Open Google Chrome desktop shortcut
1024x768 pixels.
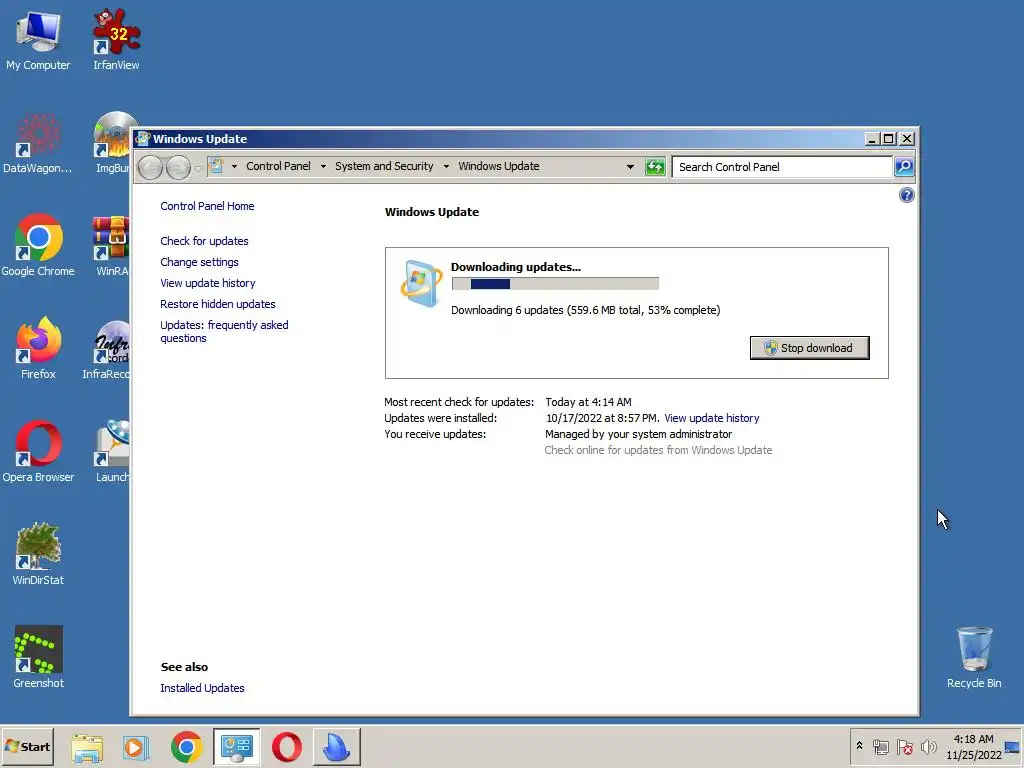[x=38, y=246]
